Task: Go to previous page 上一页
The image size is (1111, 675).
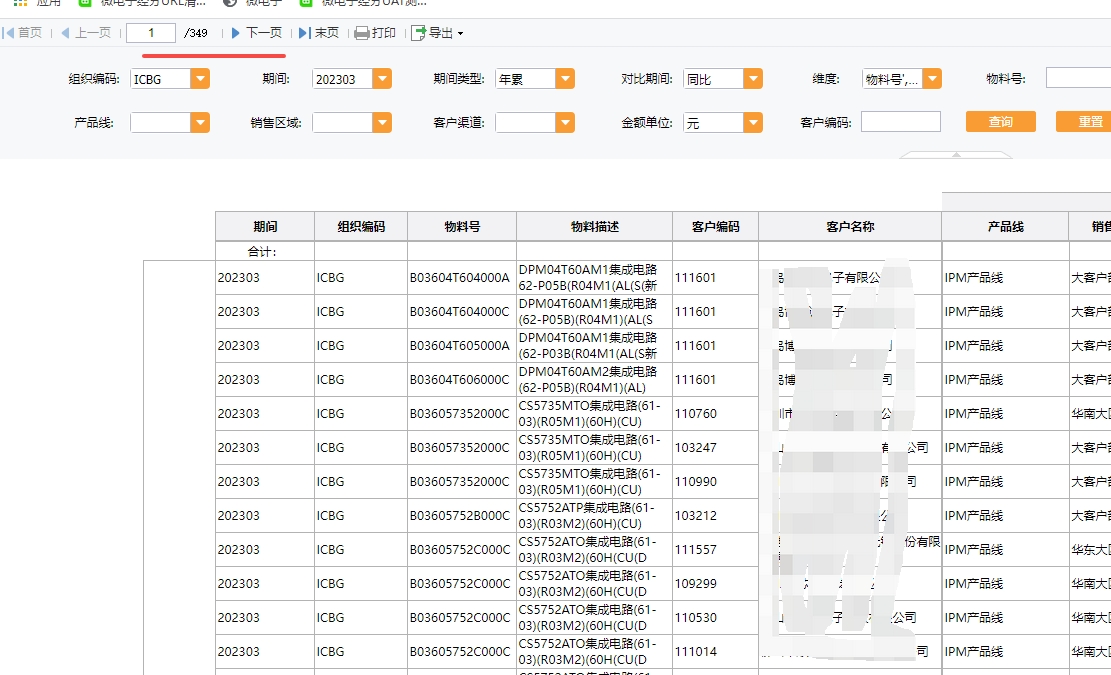Action: click(x=86, y=33)
